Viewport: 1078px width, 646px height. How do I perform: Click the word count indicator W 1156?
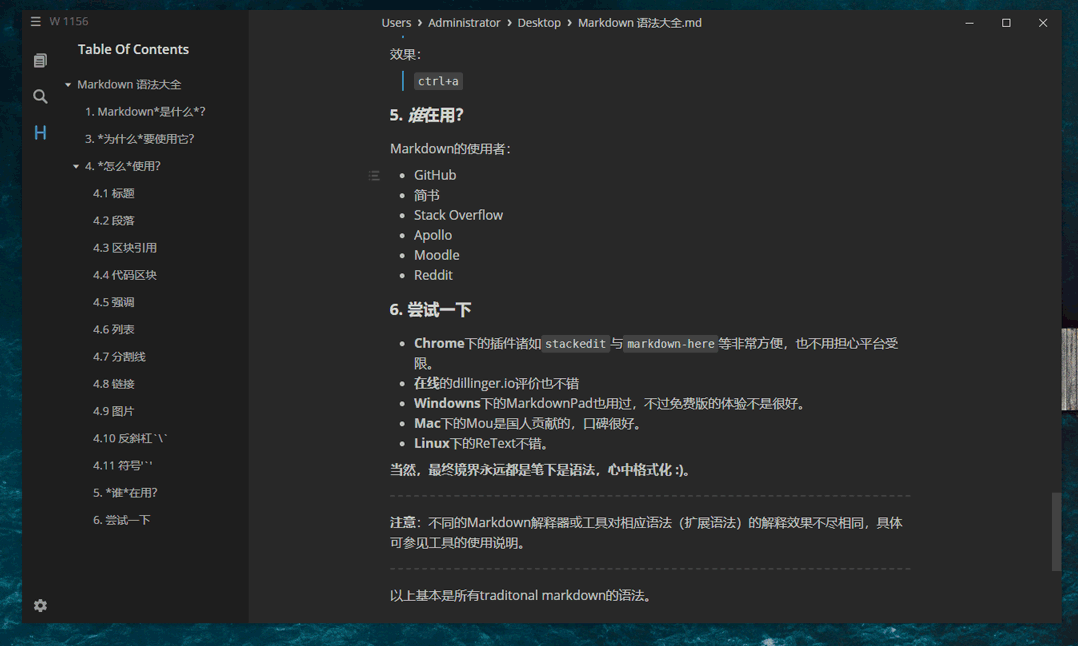[69, 20]
